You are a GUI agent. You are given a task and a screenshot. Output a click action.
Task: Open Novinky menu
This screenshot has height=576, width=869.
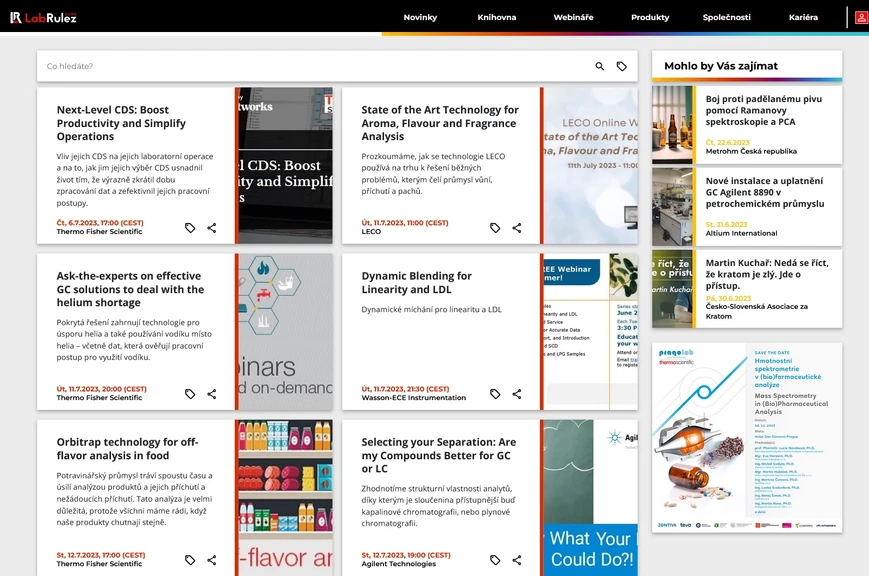[x=420, y=17]
